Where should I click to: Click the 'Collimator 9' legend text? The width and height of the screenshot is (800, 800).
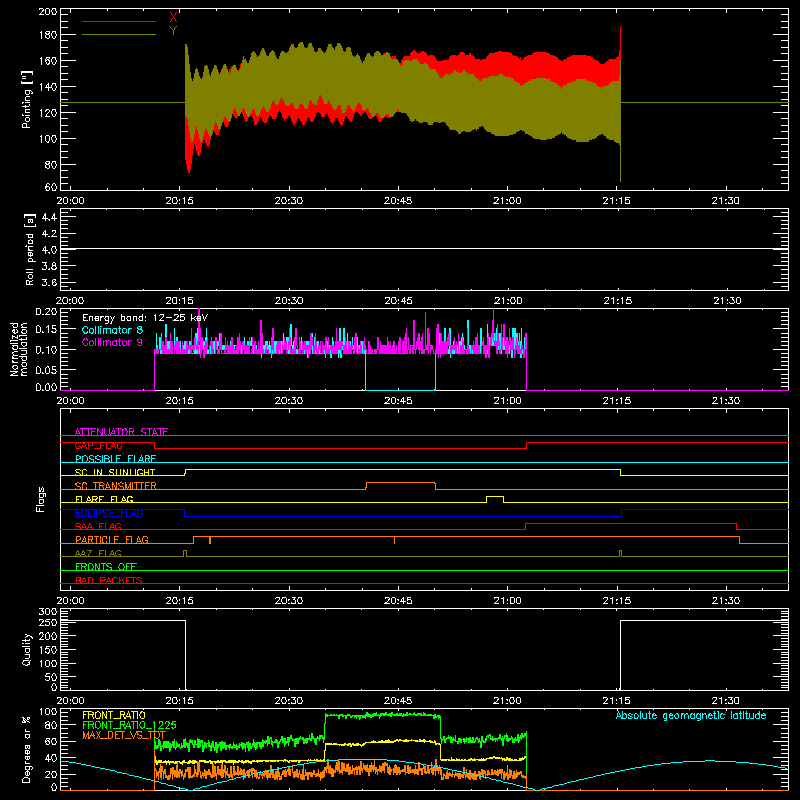point(112,342)
